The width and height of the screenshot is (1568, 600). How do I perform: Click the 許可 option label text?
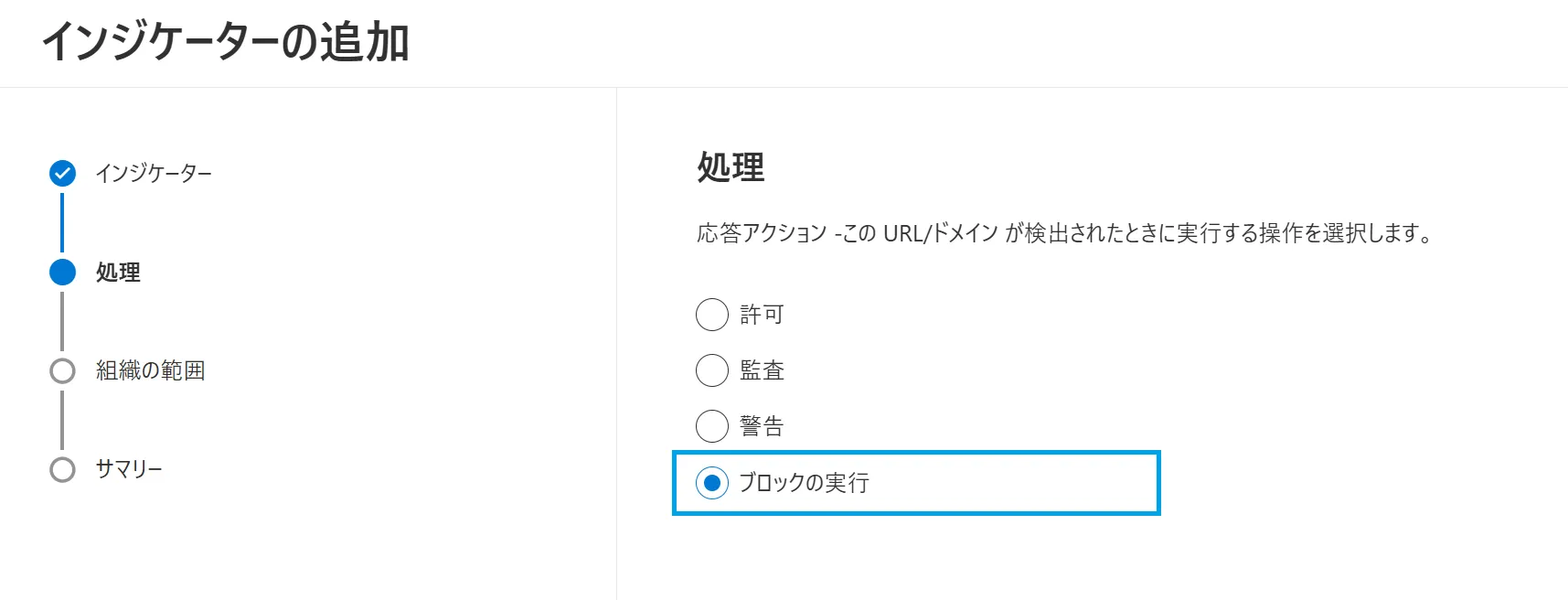[762, 315]
